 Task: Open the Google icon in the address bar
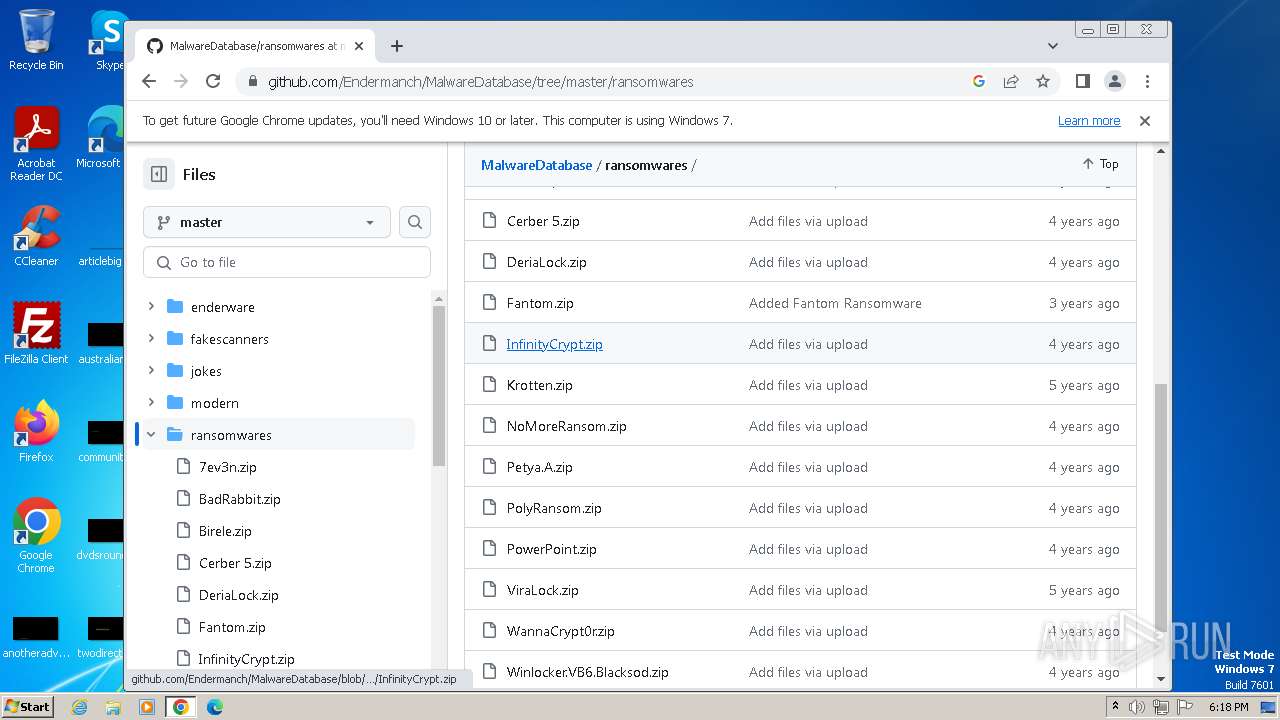(979, 81)
